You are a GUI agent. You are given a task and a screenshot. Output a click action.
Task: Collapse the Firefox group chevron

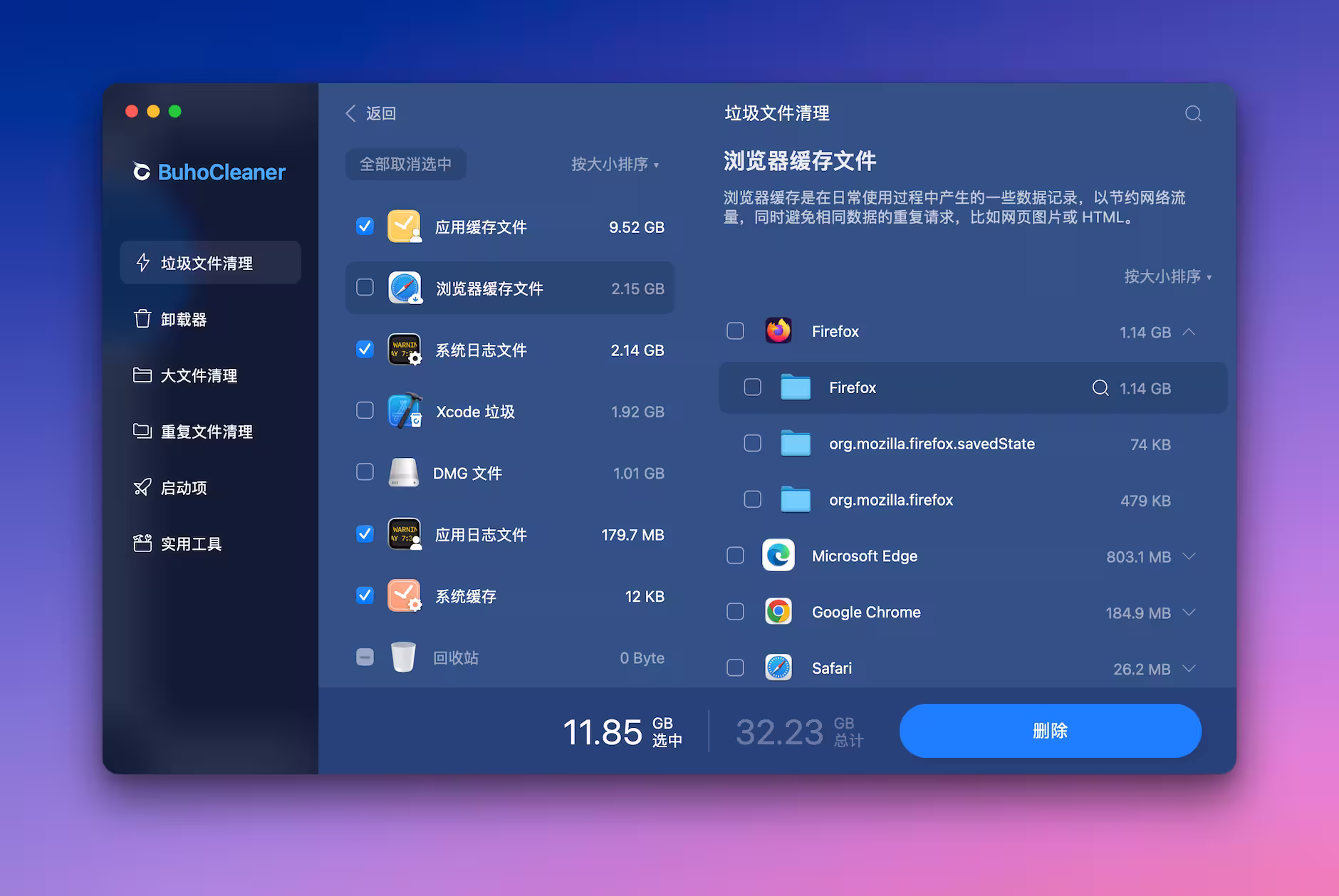[1189, 332]
